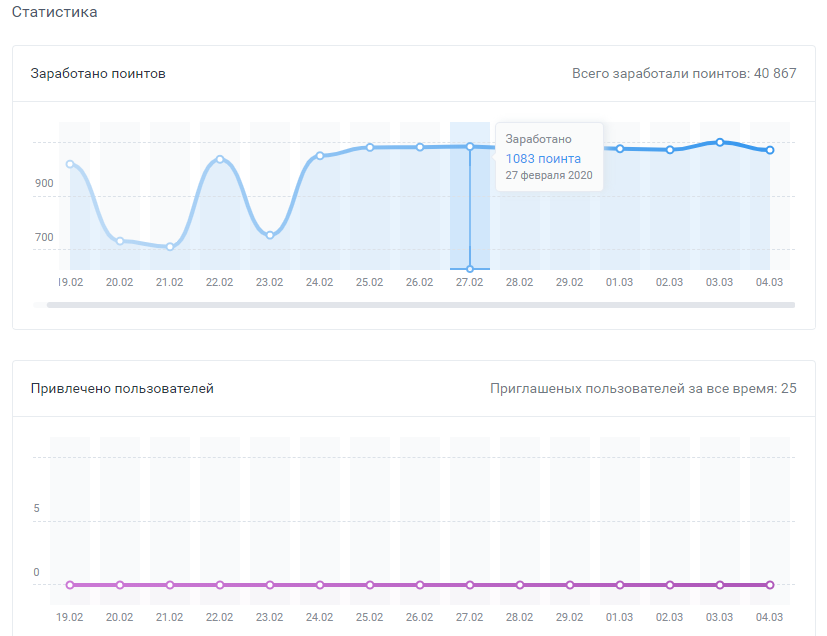Screen dimensions: 827x636
Task: Select the 25.02 data point on the points chart
Action: (x=370, y=148)
